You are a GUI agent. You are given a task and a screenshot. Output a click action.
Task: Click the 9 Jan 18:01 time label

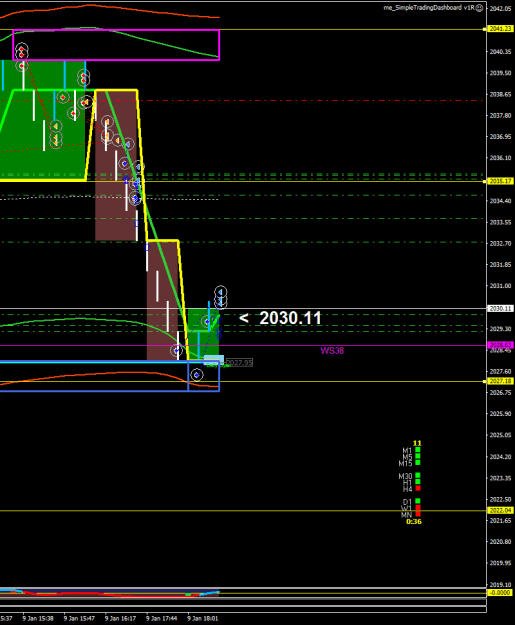[x=202, y=619]
